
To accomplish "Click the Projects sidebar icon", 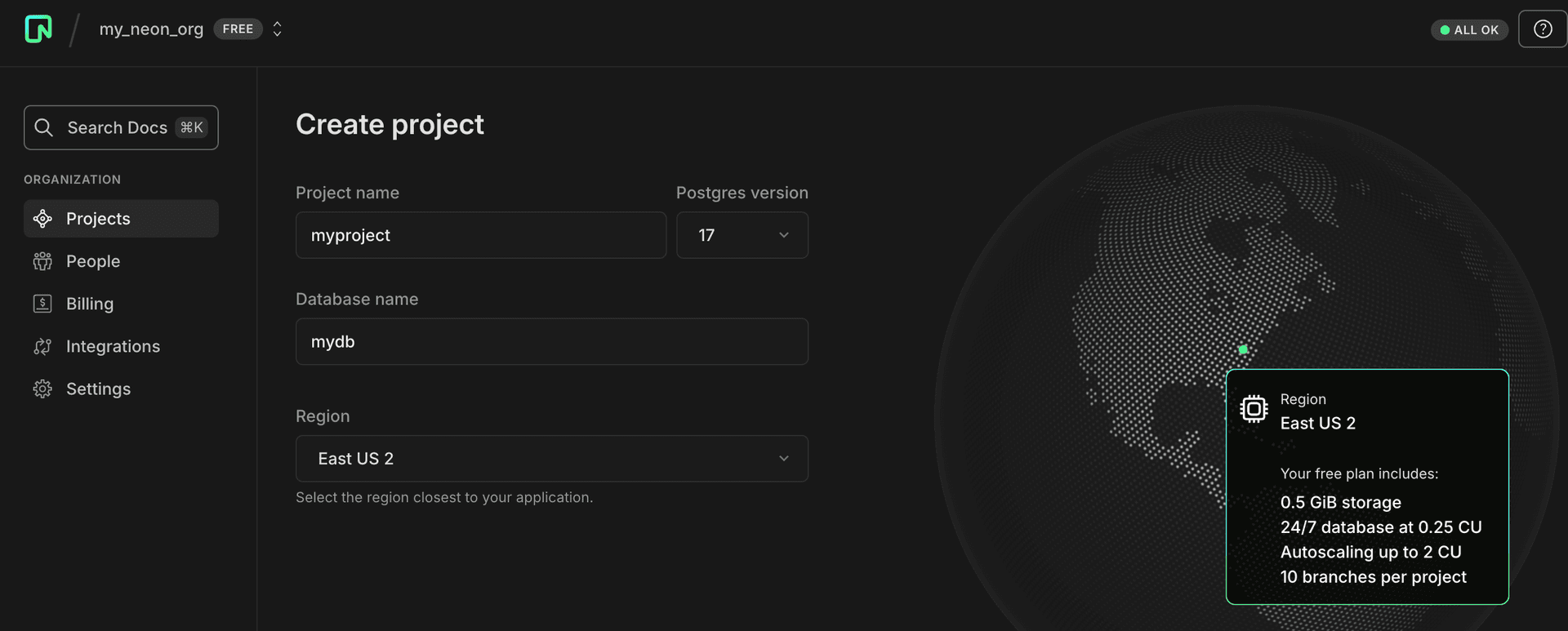I will tap(42, 219).
